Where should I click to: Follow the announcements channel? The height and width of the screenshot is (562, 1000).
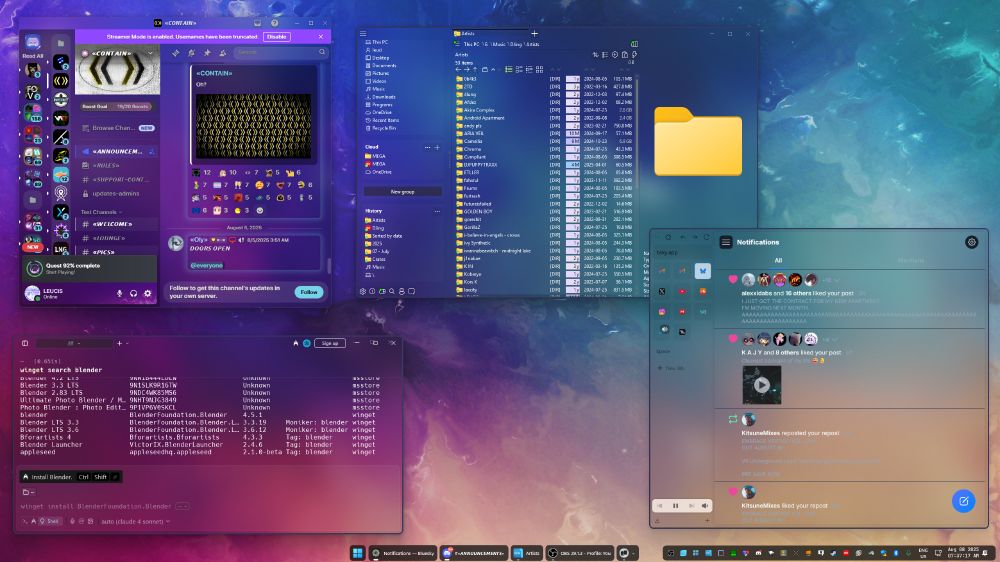coord(309,292)
